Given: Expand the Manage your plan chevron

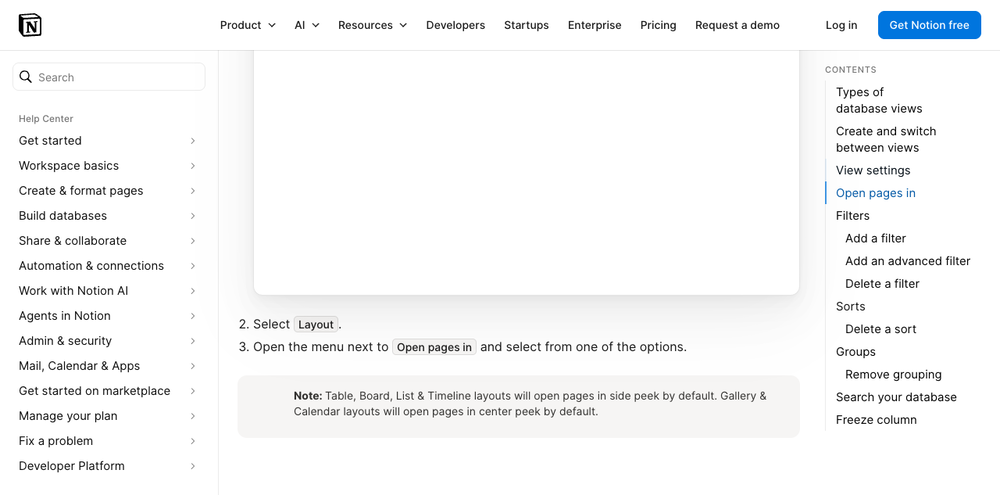Looking at the screenshot, I should pos(193,416).
